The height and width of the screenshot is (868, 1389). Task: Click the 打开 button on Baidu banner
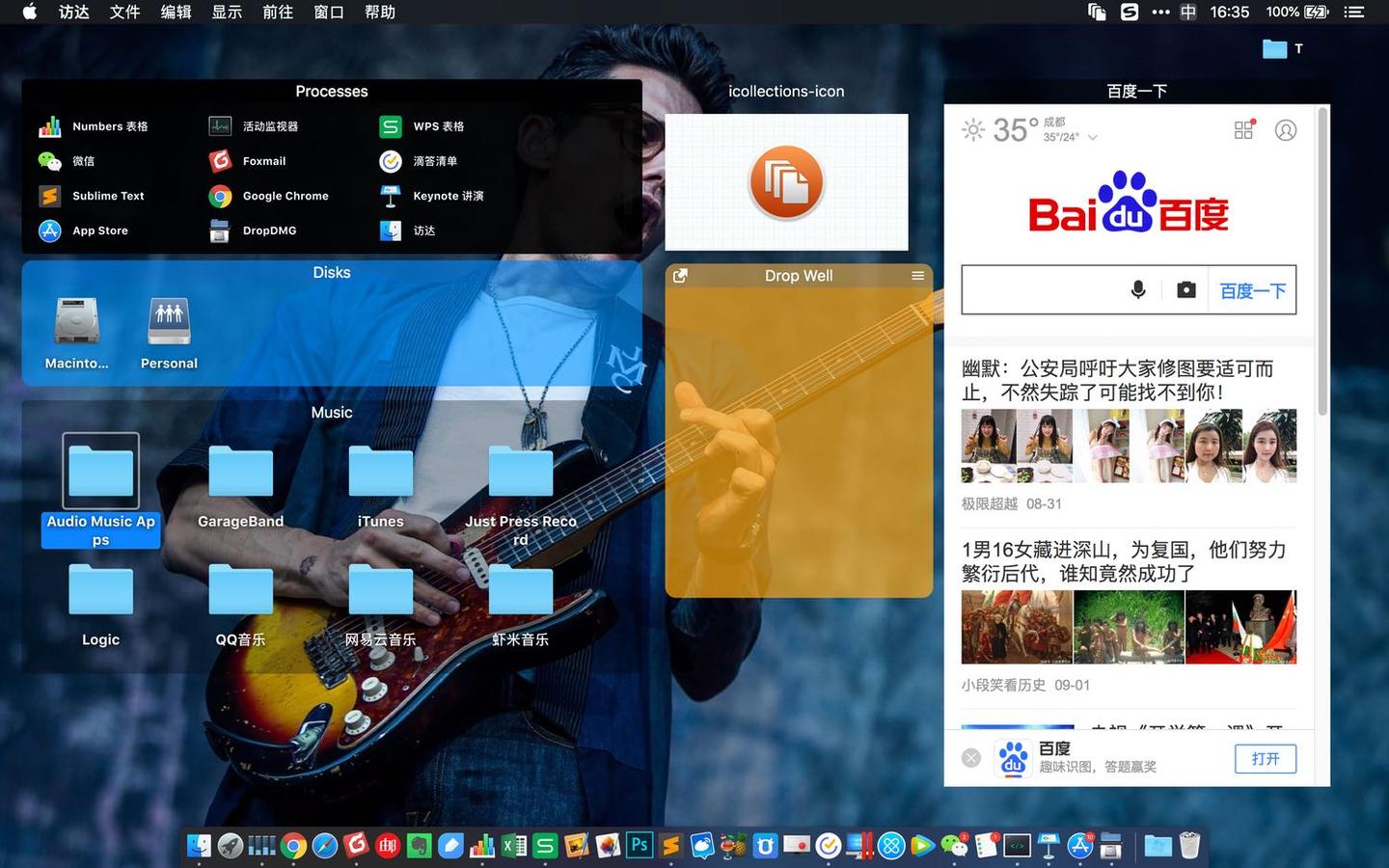click(1266, 759)
